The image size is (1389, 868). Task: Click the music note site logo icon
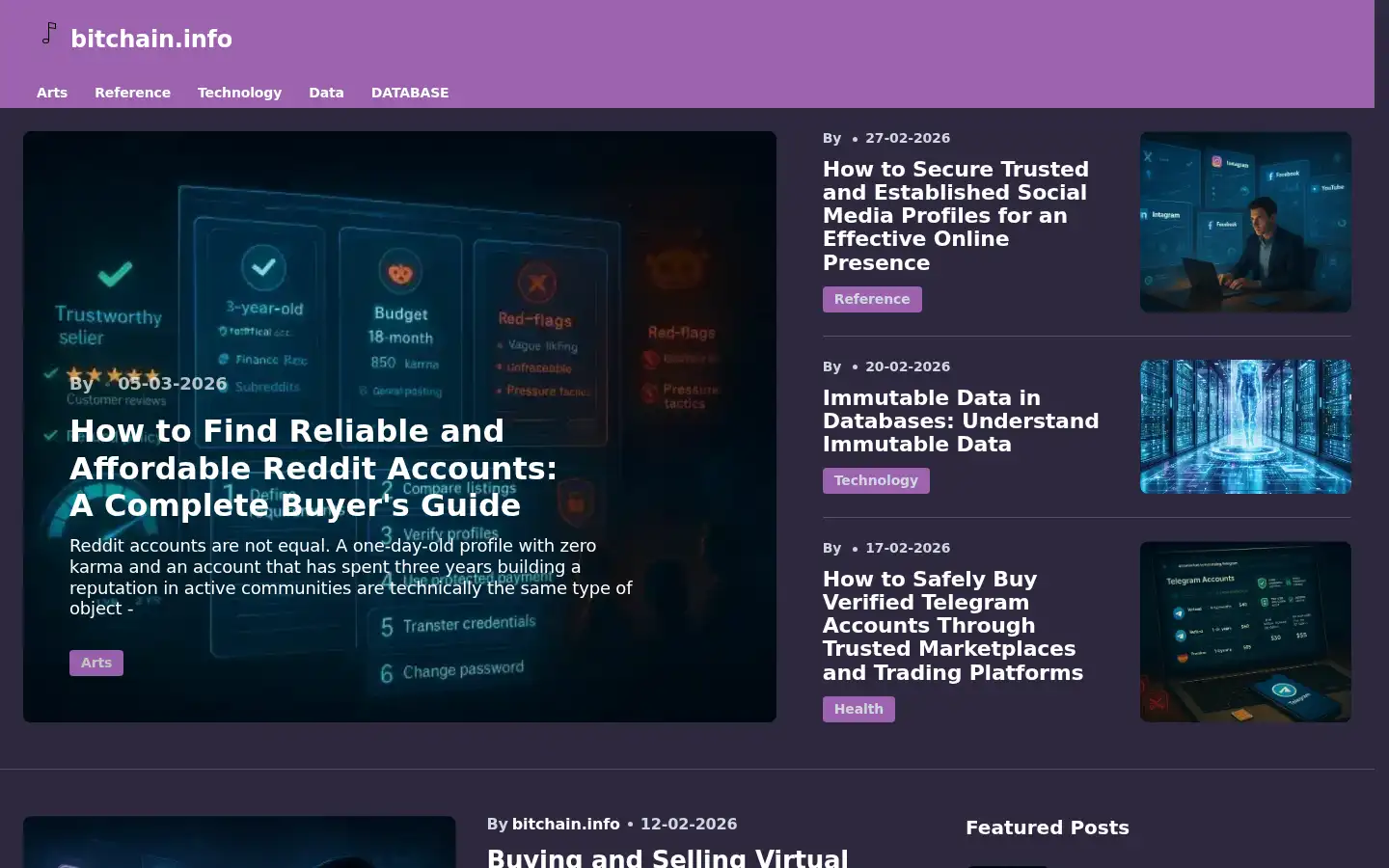tap(49, 35)
